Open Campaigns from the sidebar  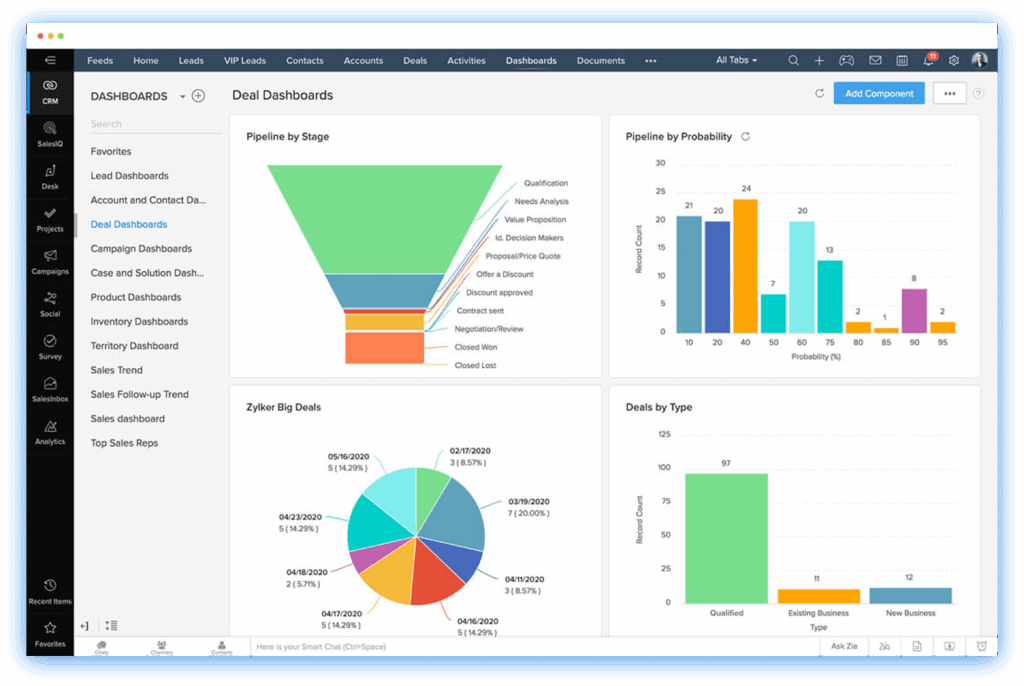pyautogui.click(x=50, y=262)
